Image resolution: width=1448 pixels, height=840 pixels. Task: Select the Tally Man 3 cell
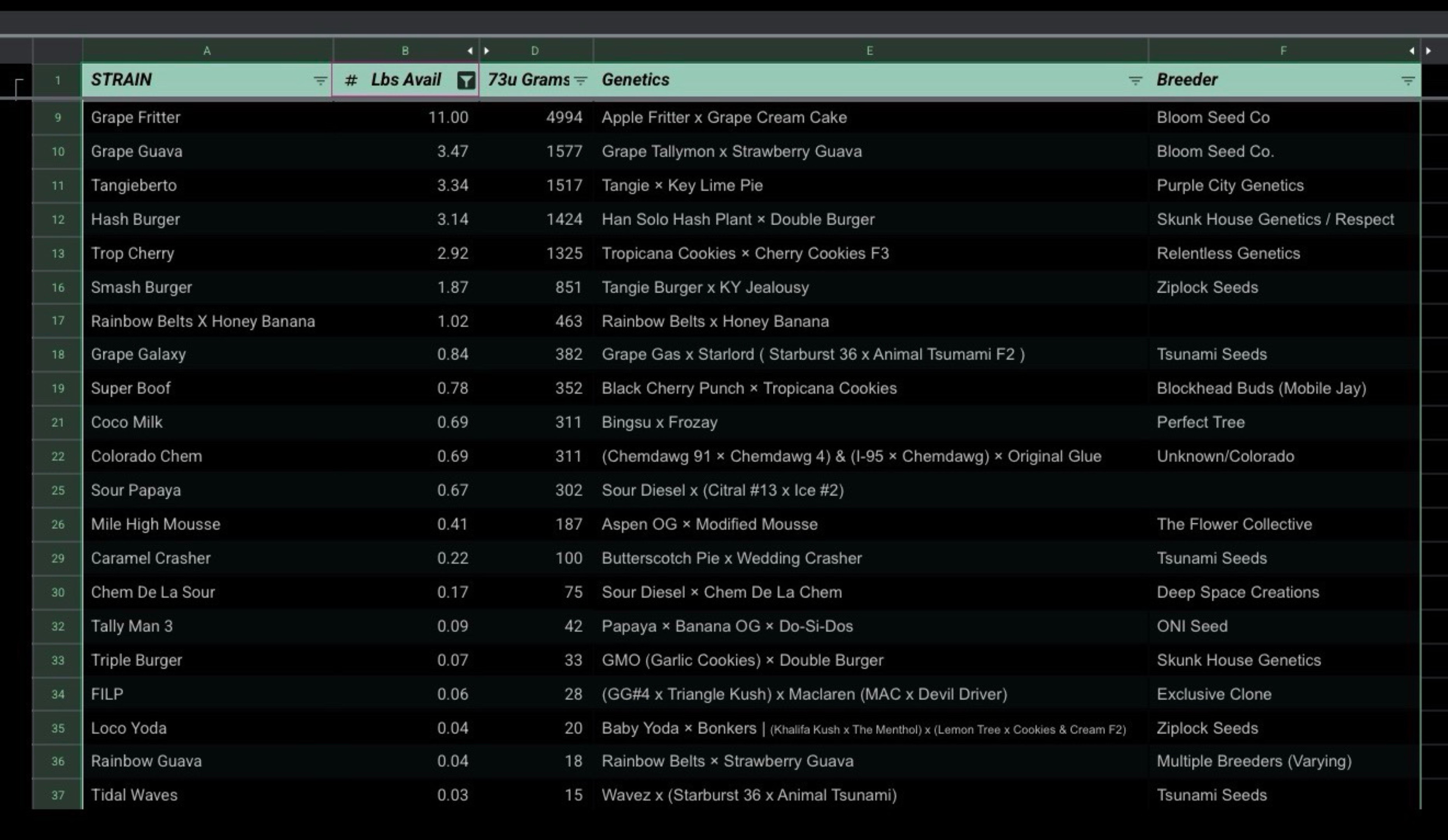(x=207, y=626)
